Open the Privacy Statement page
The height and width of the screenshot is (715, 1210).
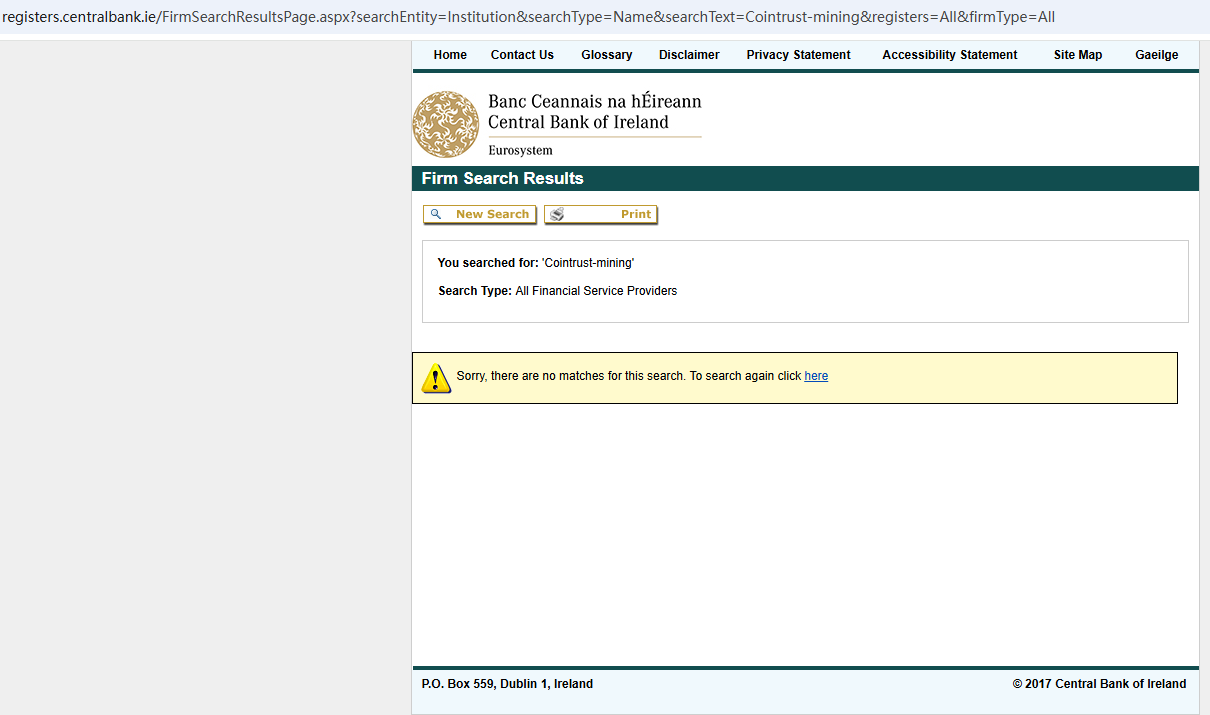[x=798, y=55]
